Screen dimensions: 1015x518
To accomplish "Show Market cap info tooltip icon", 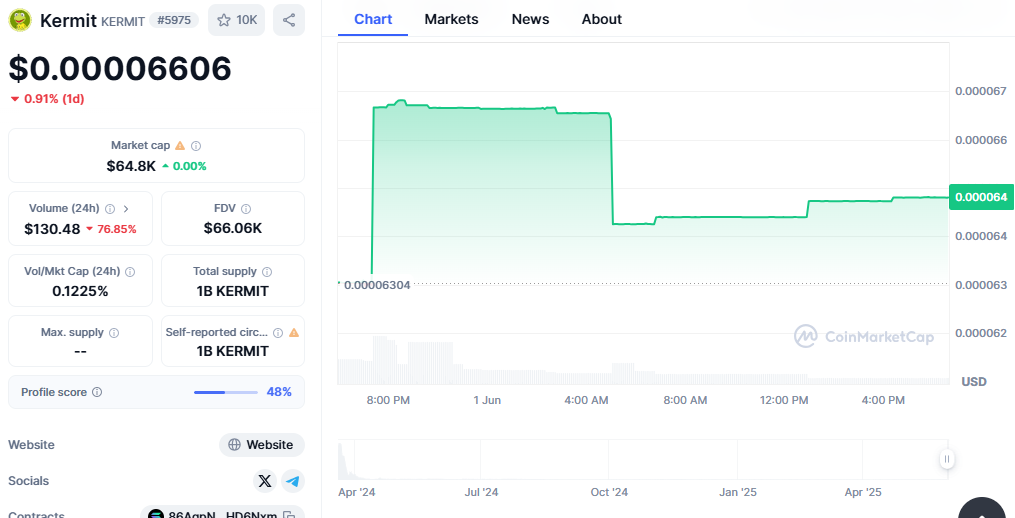I will tap(196, 146).
